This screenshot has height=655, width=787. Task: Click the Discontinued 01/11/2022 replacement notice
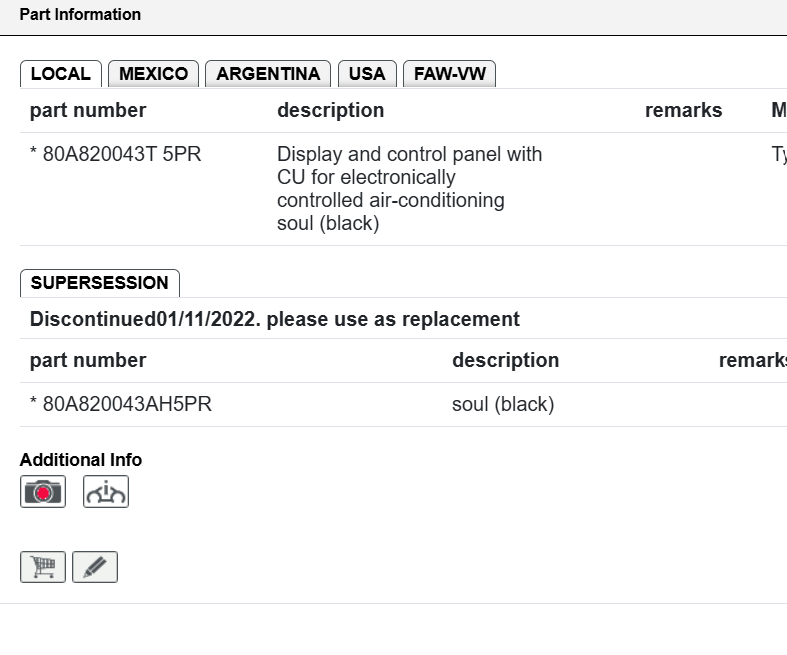[275, 320]
